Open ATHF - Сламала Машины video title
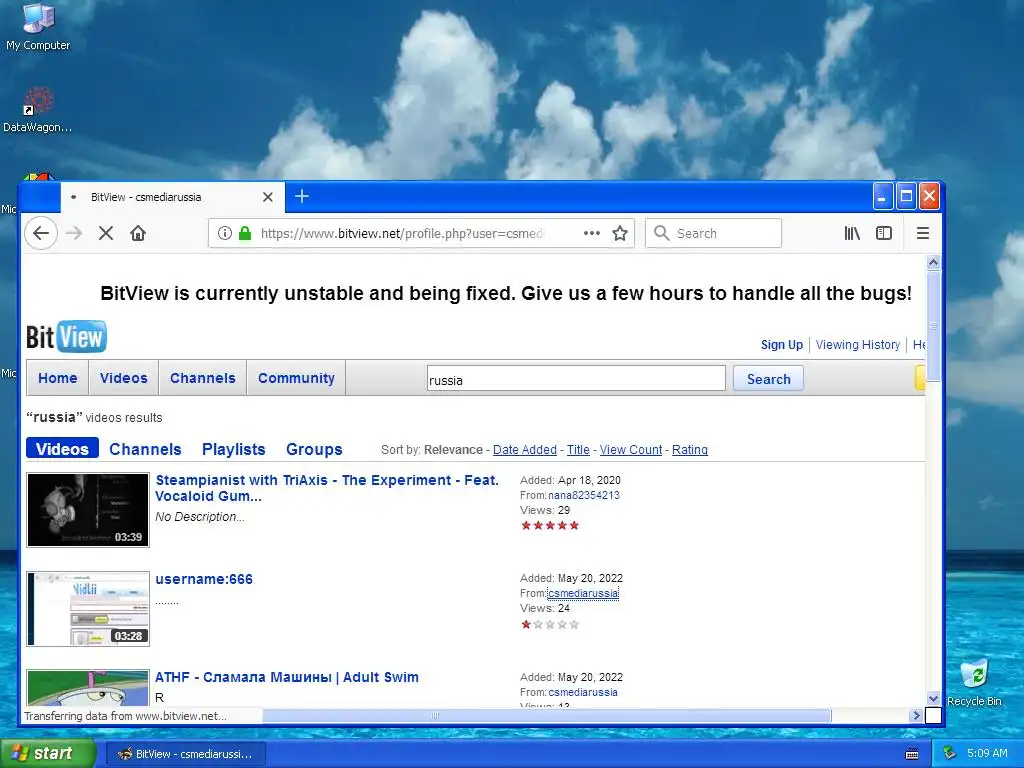 point(287,677)
